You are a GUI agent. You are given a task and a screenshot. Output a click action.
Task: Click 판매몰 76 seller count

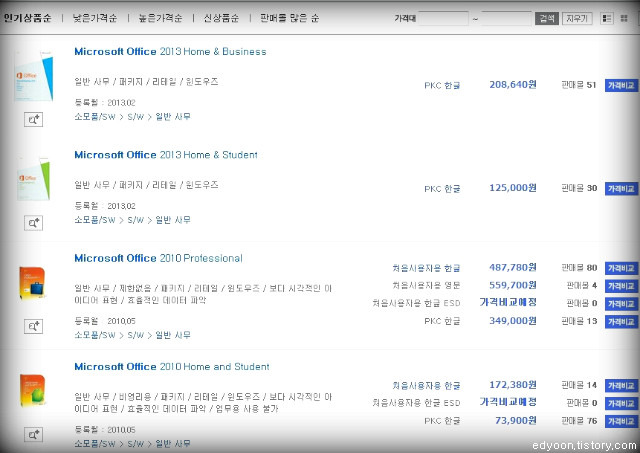pos(579,421)
